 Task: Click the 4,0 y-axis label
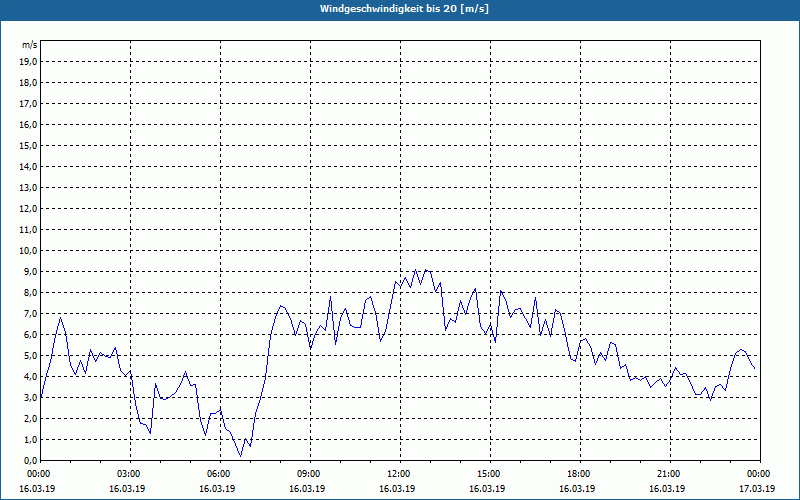click(x=31, y=376)
